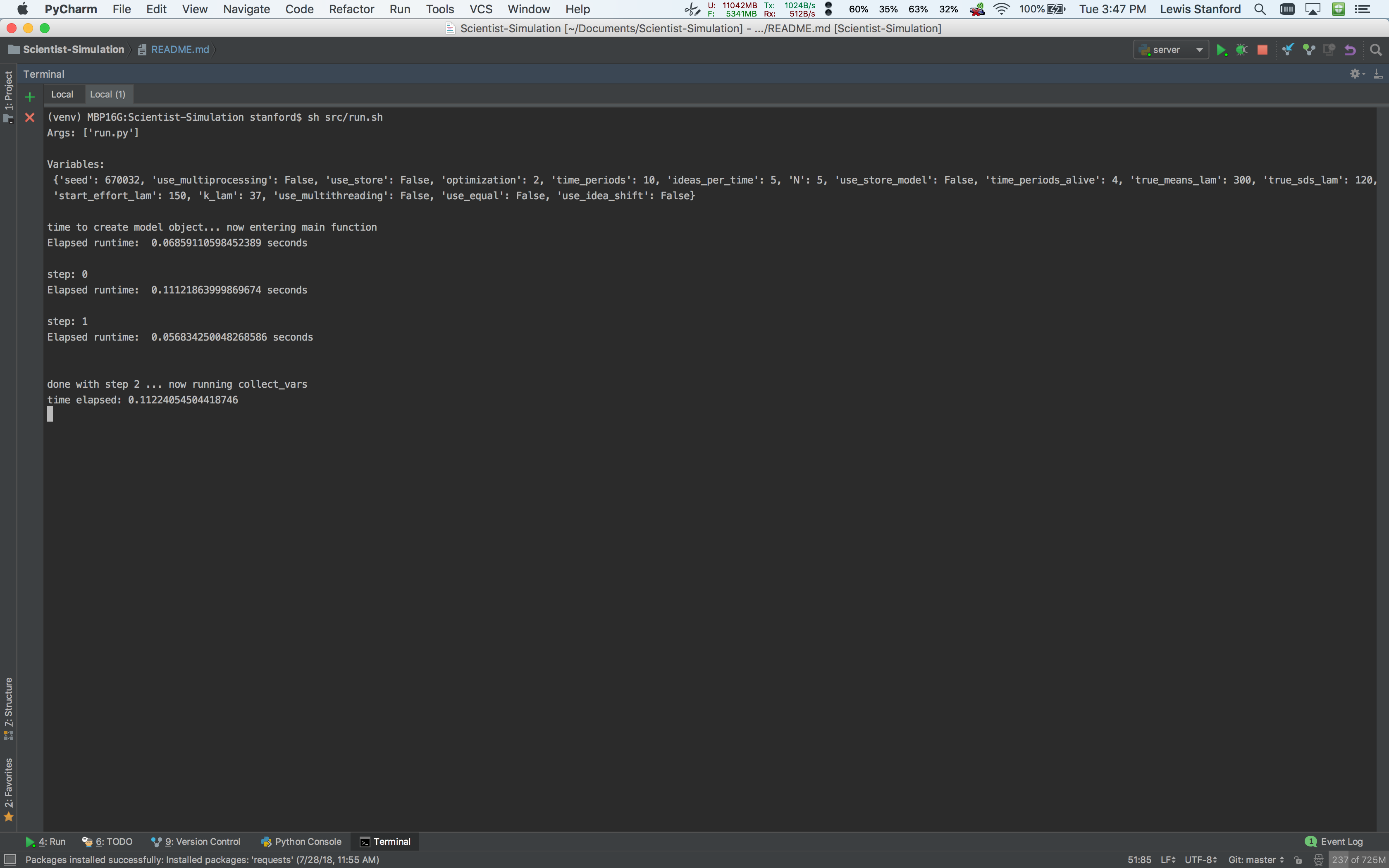Viewport: 1389px width, 868px height.
Task: Click the green Debug bug icon
Action: coord(1241,50)
